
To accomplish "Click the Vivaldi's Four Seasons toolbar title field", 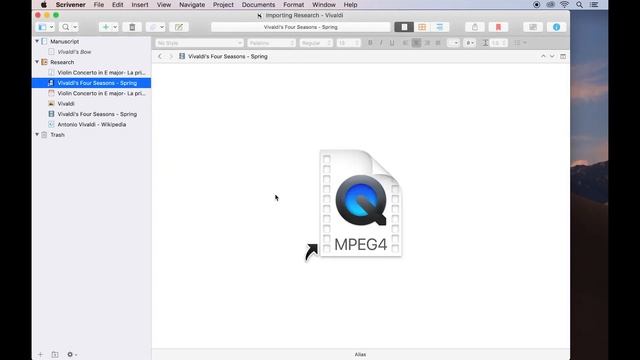I will coord(300,27).
